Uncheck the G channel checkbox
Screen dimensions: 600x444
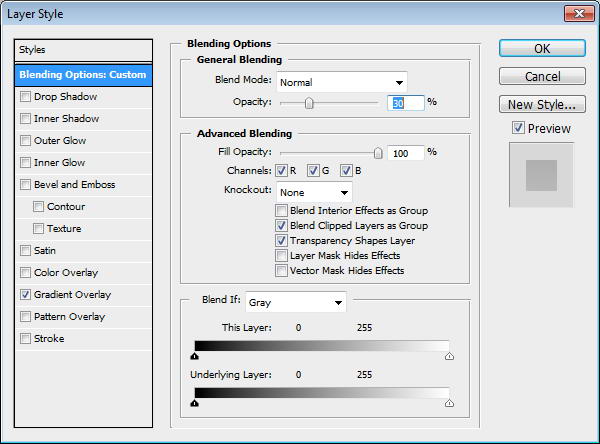point(313,171)
